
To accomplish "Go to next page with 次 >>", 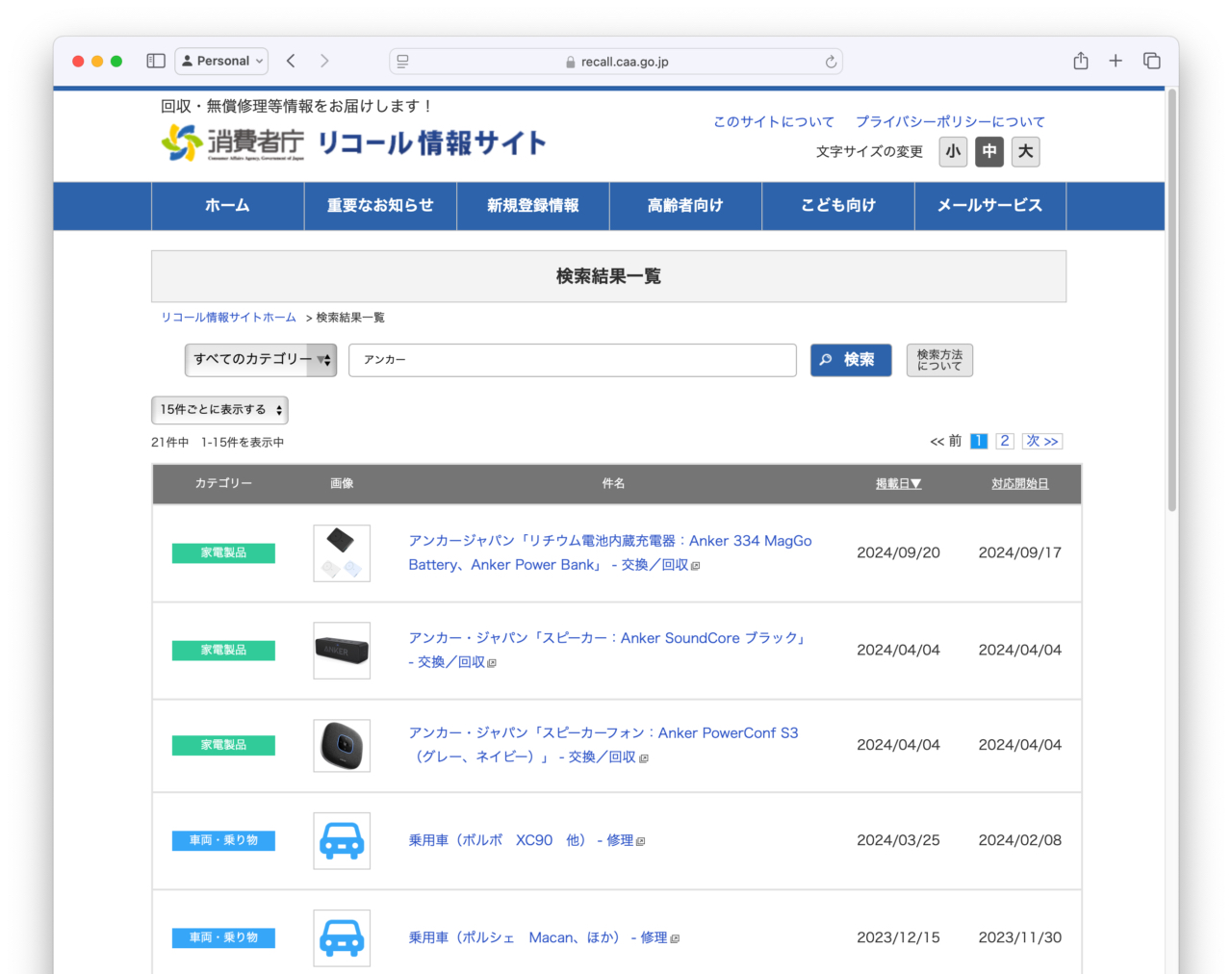I will coord(1042,441).
